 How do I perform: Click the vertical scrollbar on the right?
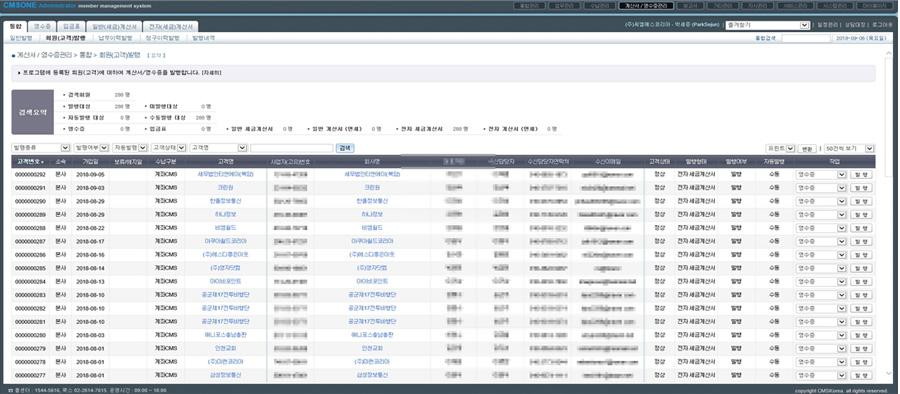(889, 213)
